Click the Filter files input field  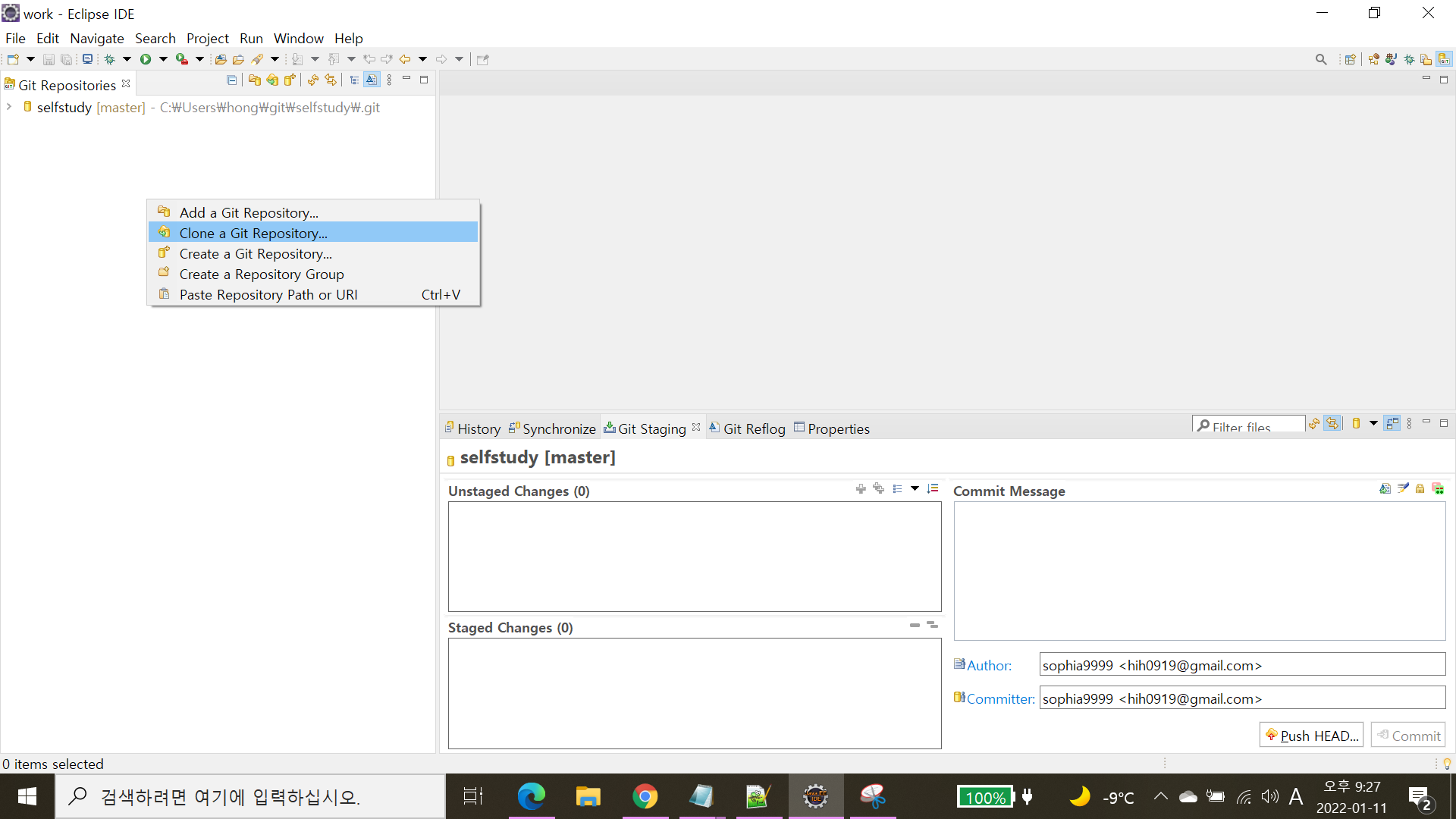[1251, 426]
